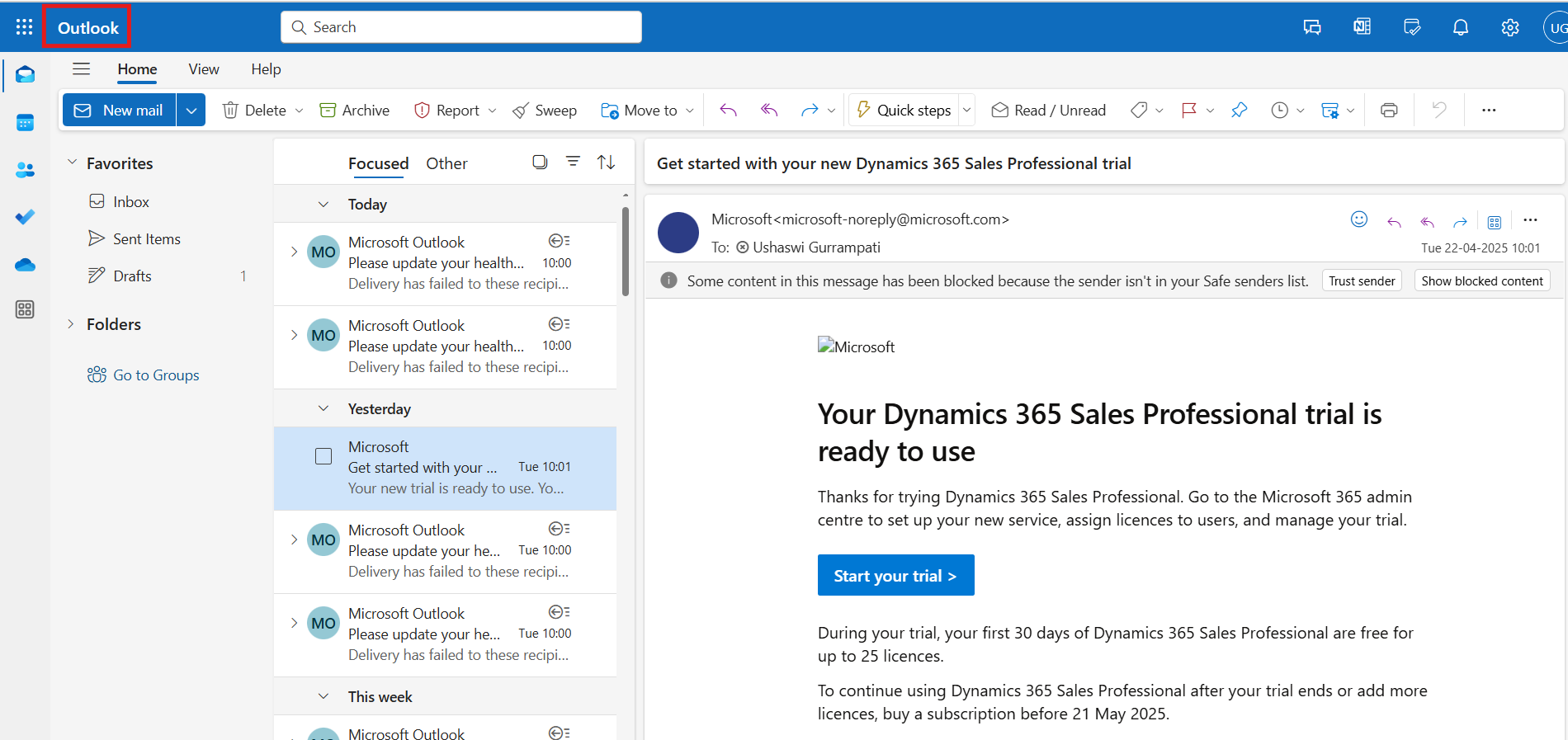Image resolution: width=1568 pixels, height=740 pixels.
Task: Open the People contacts icon
Action: click(x=25, y=170)
